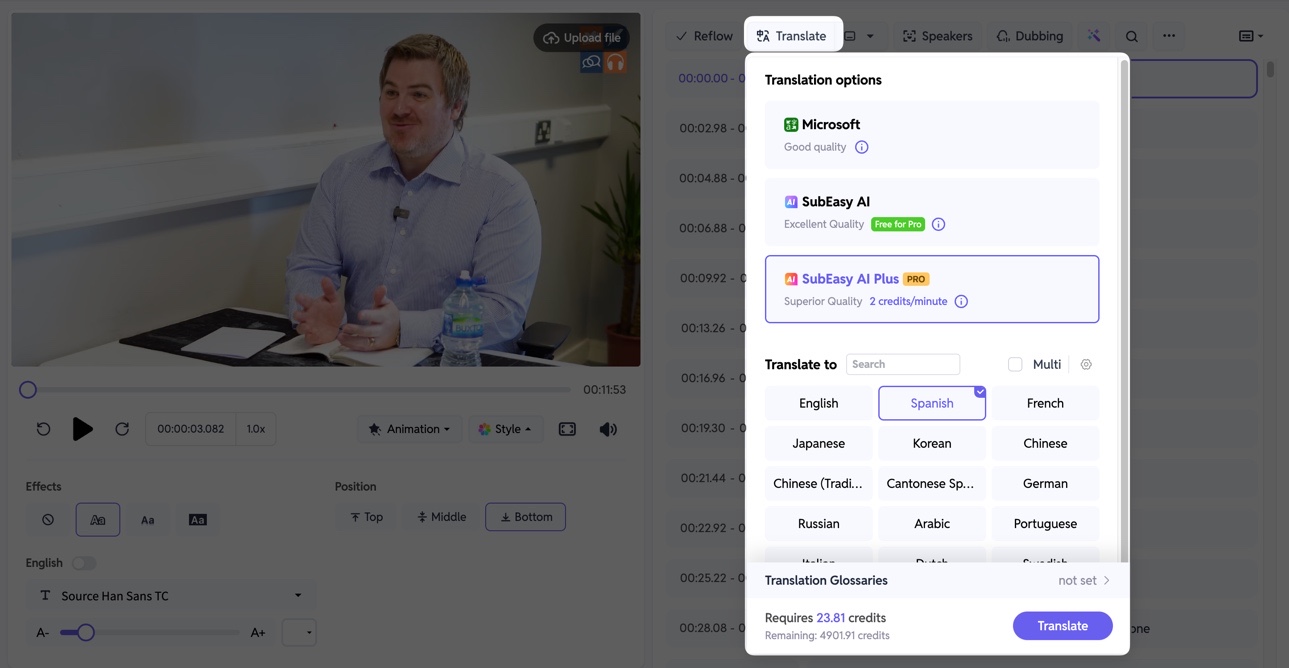Select the boxed background text effect

click(x=198, y=520)
